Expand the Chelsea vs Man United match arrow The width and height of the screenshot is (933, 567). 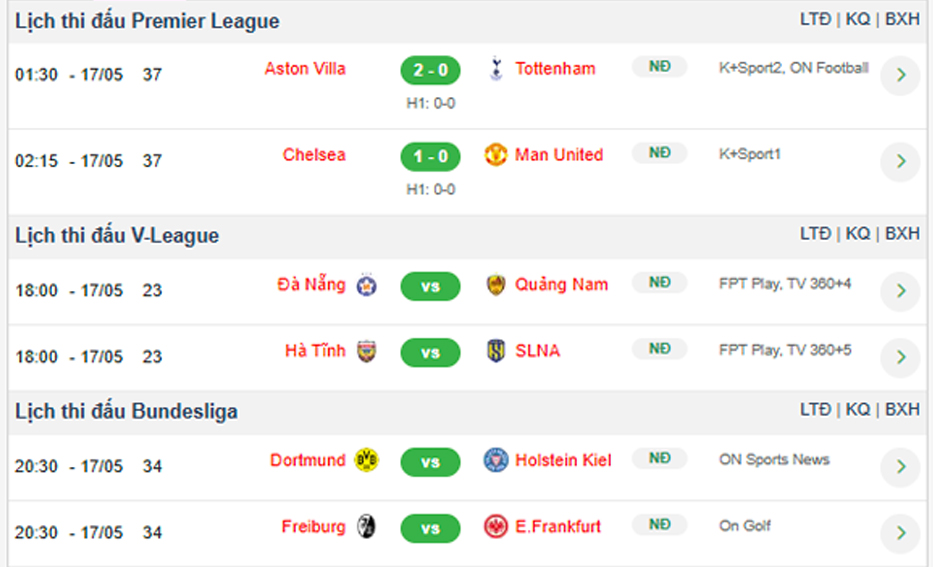[x=900, y=161]
